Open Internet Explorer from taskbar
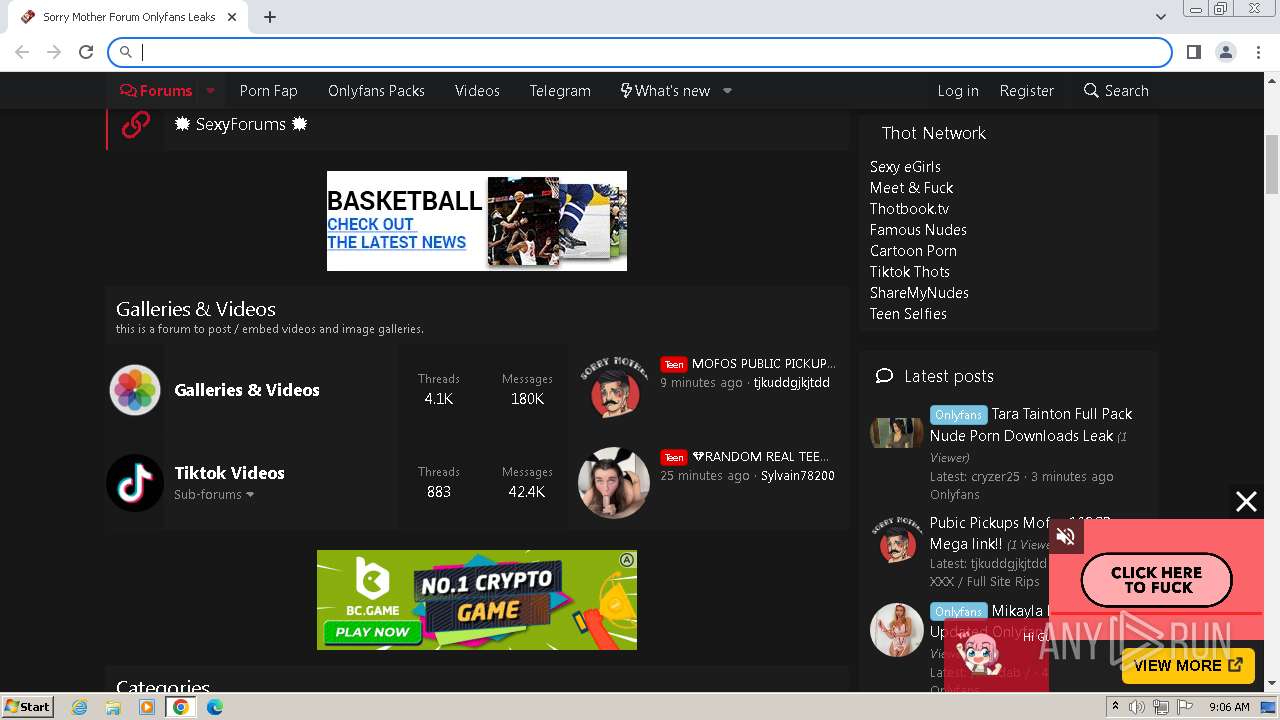 tap(79, 707)
